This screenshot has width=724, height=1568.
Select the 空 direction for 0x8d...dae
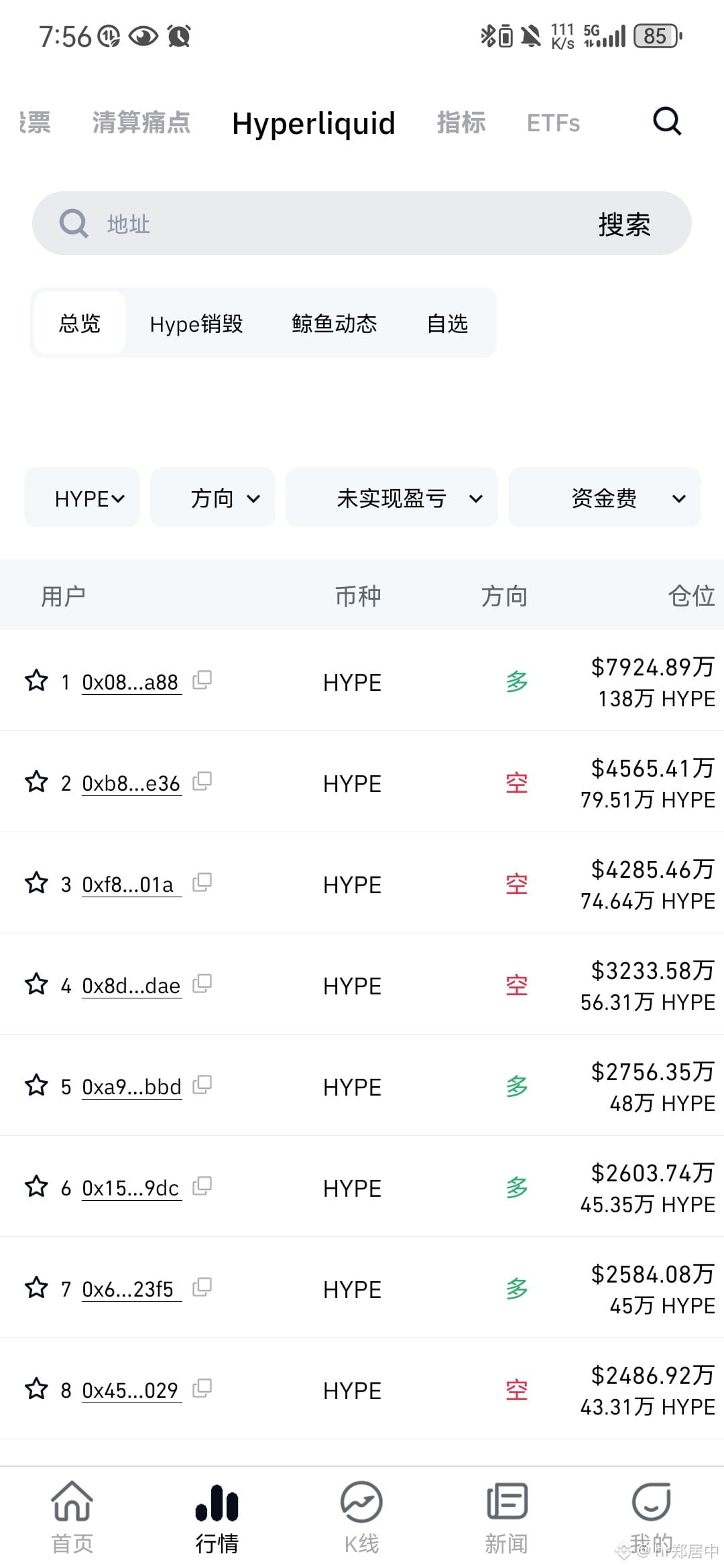(x=517, y=985)
